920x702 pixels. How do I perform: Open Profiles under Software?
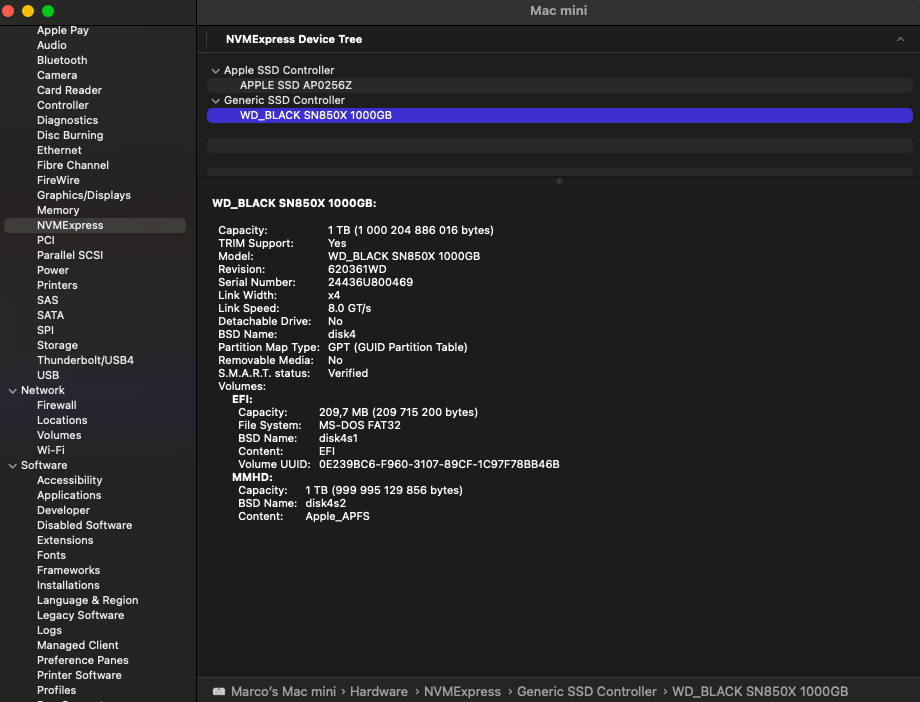click(x=56, y=690)
